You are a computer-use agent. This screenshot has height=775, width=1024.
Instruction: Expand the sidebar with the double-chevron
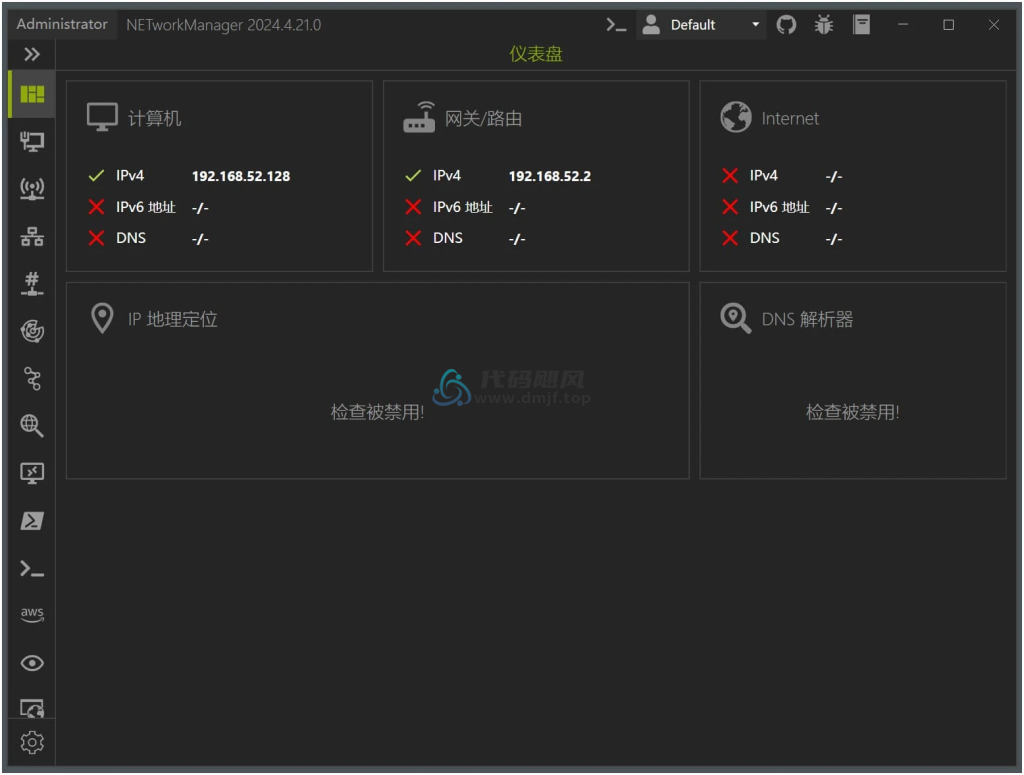click(x=31, y=54)
